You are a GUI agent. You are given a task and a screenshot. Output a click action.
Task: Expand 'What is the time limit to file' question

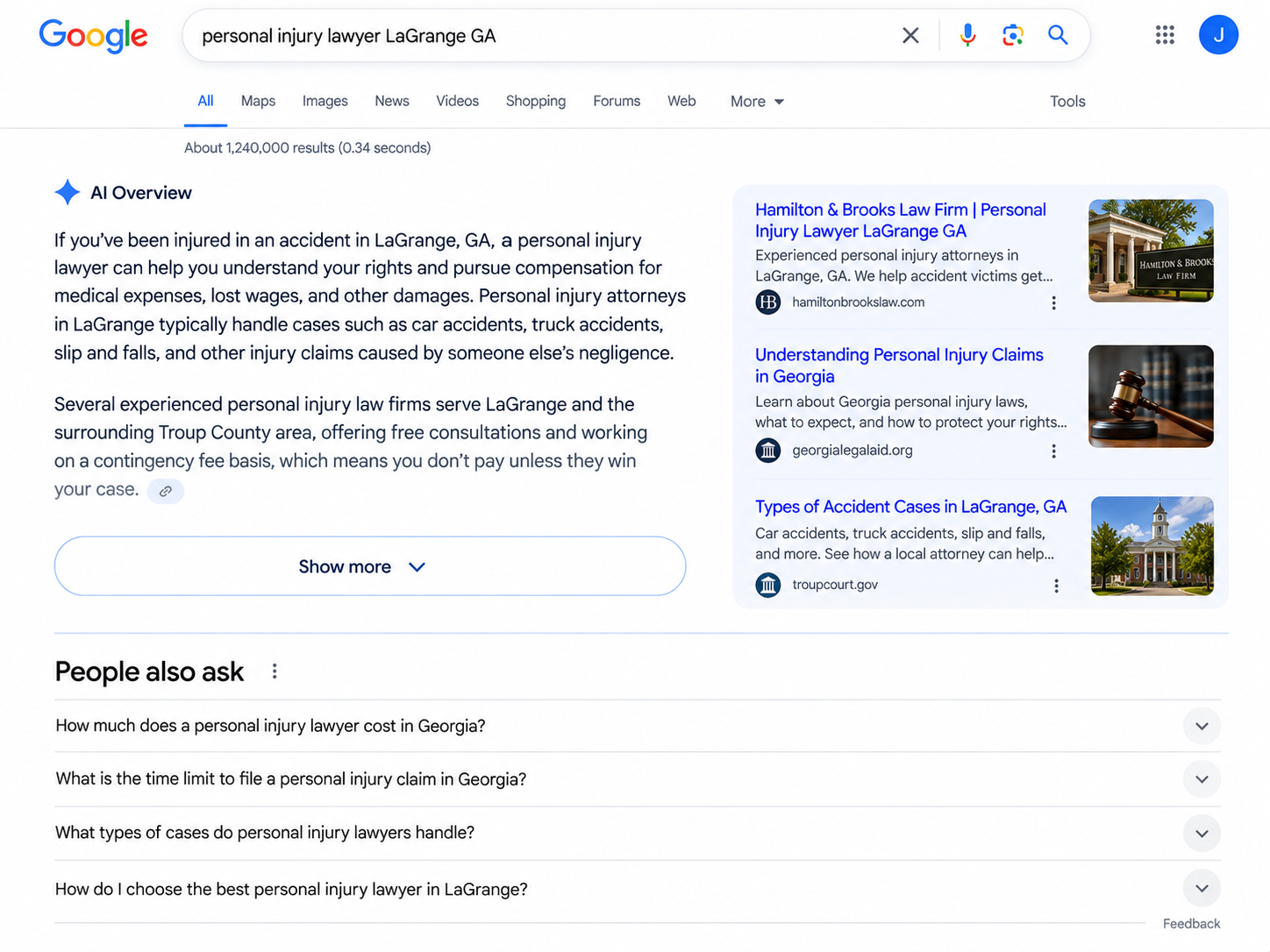638,779
